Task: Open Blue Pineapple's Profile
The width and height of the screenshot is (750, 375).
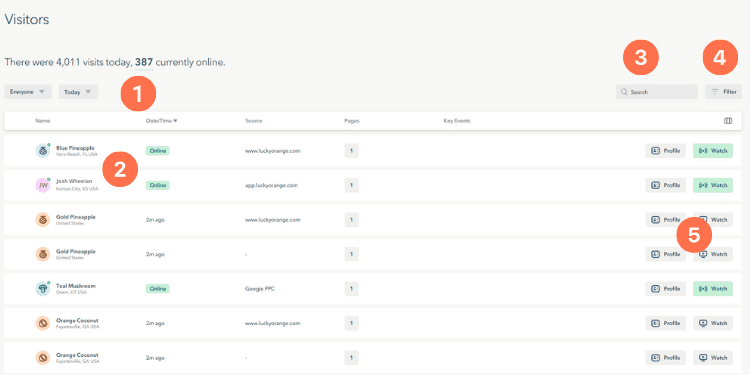Action: [x=666, y=151]
